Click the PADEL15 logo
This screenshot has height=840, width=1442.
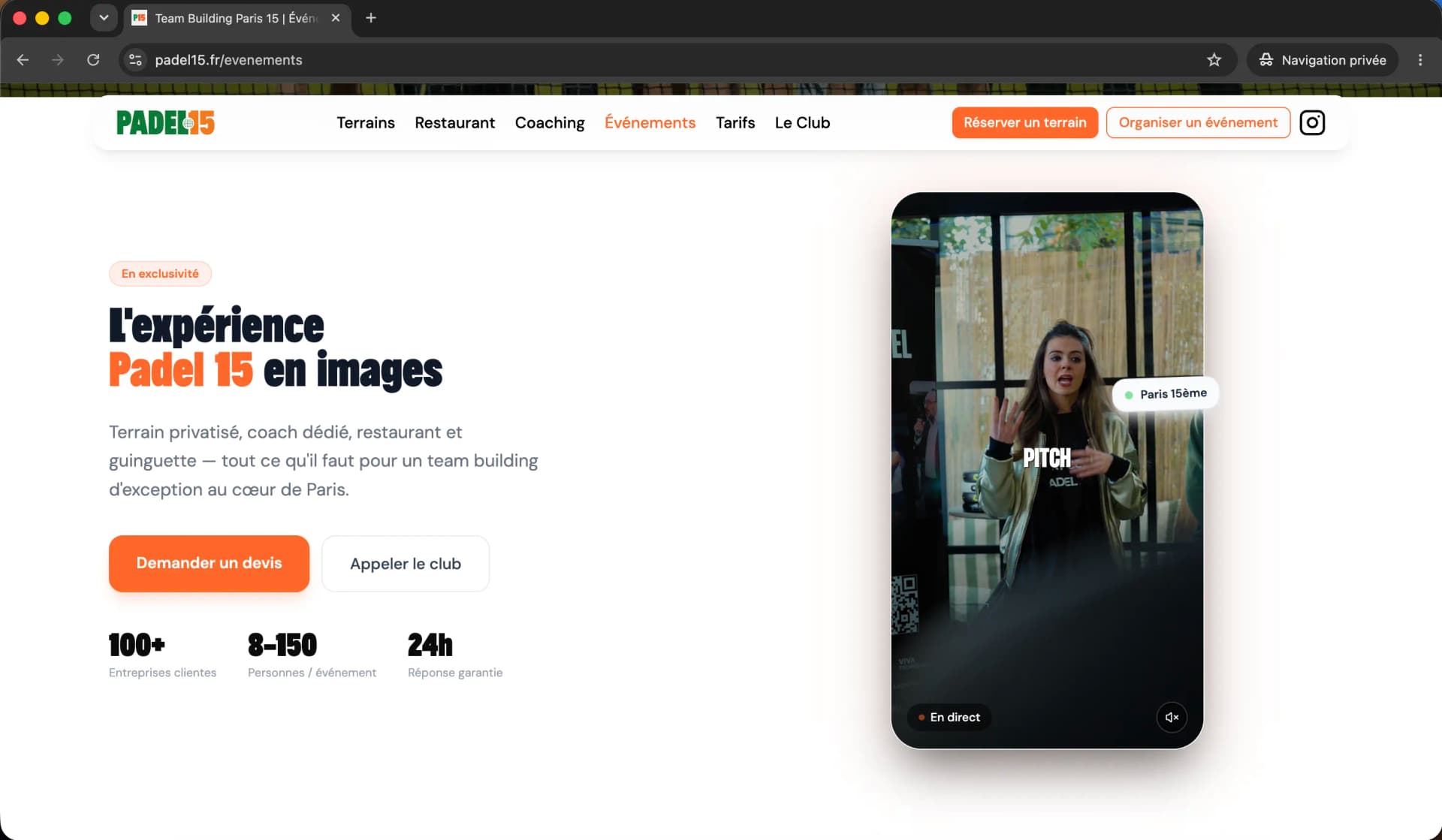(166, 122)
